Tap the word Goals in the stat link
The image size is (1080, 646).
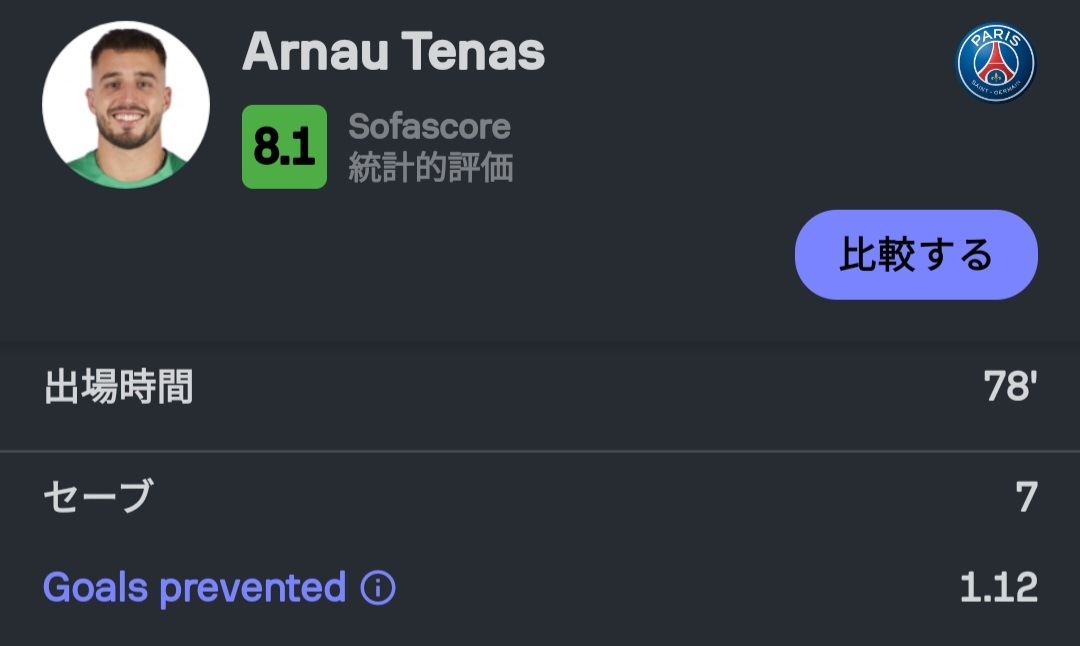click(x=96, y=587)
